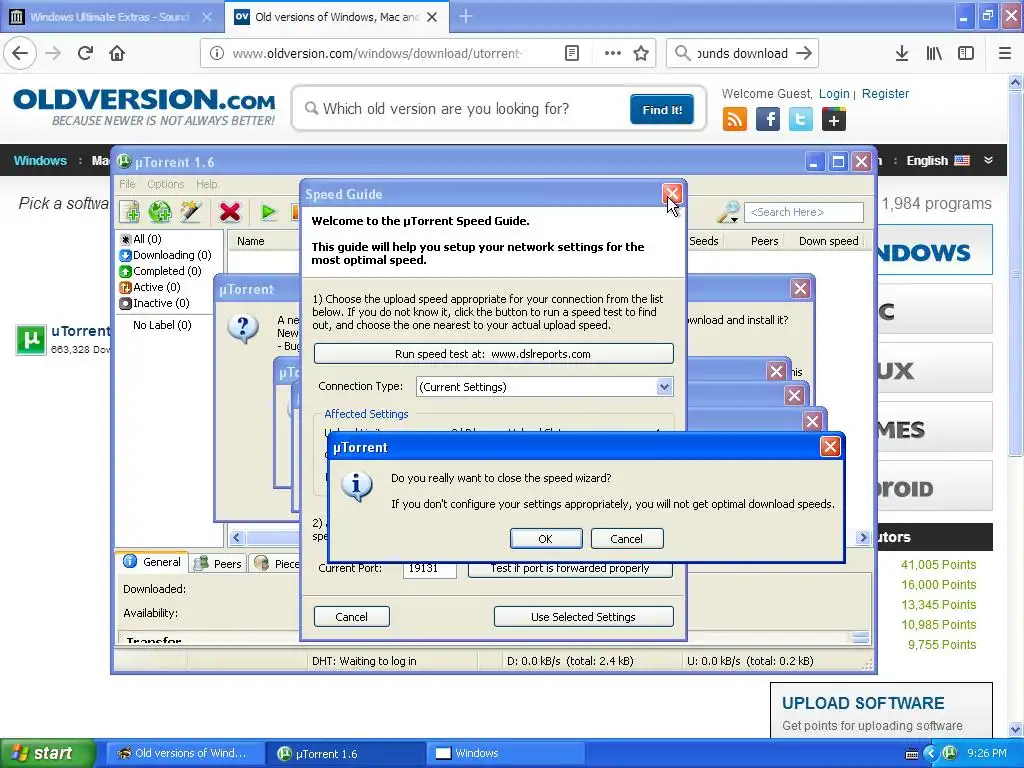The image size is (1024, 768).
Task: Switch to the General tab in µTorrent
Action: [x=152, y=562]
